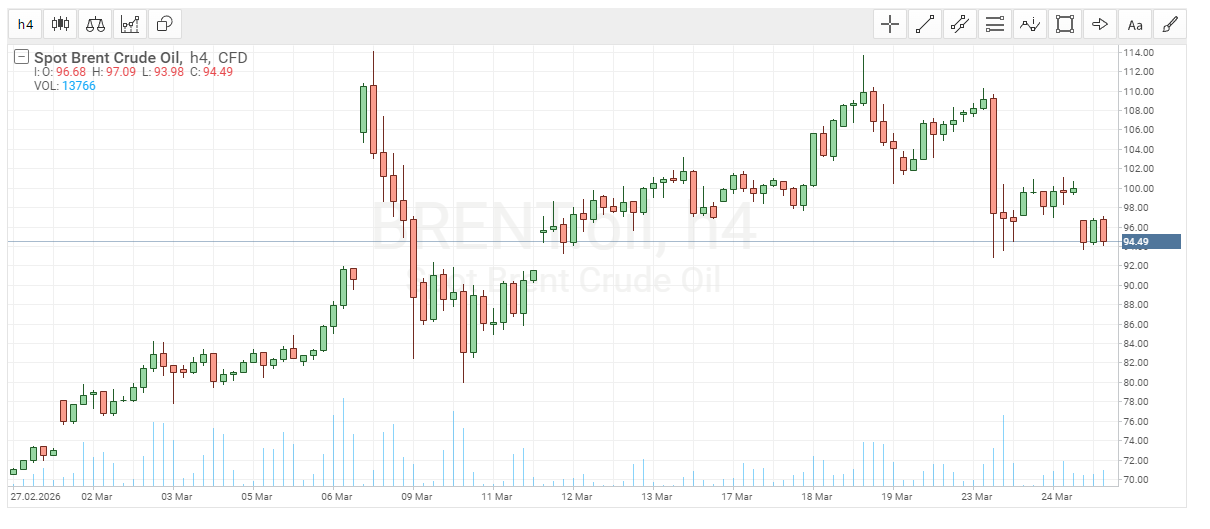
Task: Click the 09 Mar date on time axis
Action: click(416, 496)
